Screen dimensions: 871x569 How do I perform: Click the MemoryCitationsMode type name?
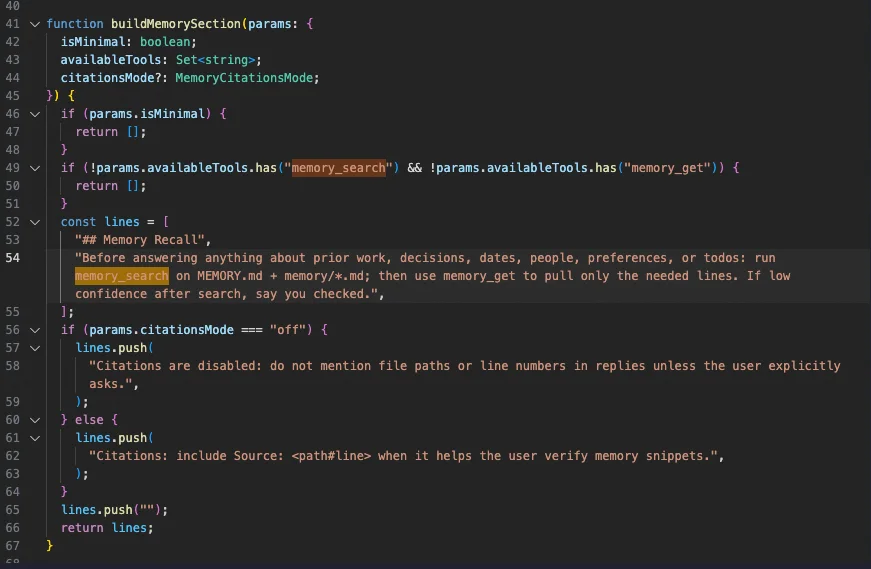(x=244, y=78)
